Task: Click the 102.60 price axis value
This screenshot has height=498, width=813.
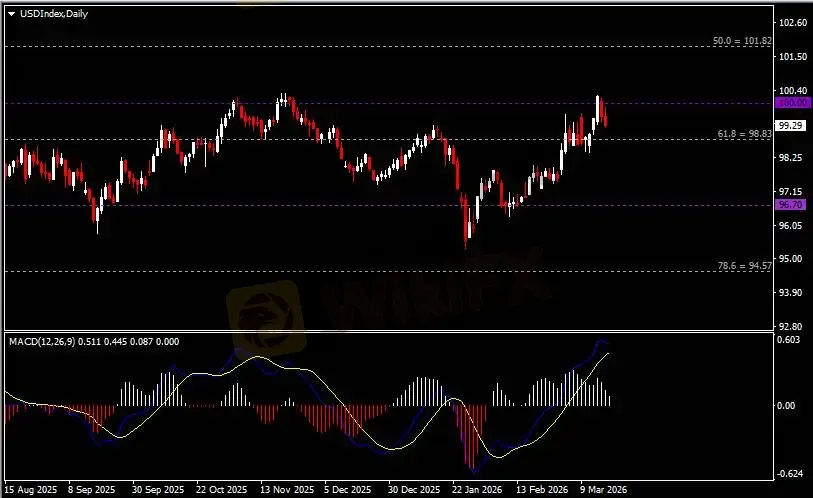Action: pos(791,22)
